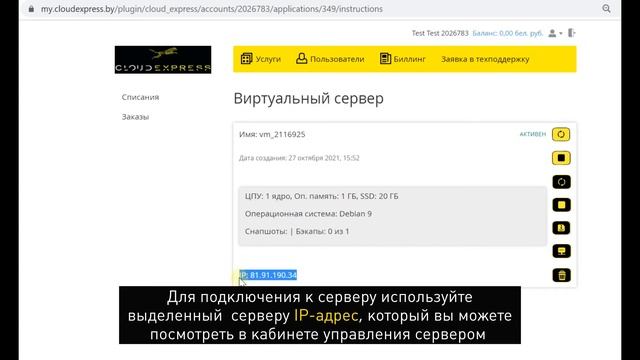Open the Пользователи menu
The height and width of the screenshot is (360, 640).
tap(330, 59)
